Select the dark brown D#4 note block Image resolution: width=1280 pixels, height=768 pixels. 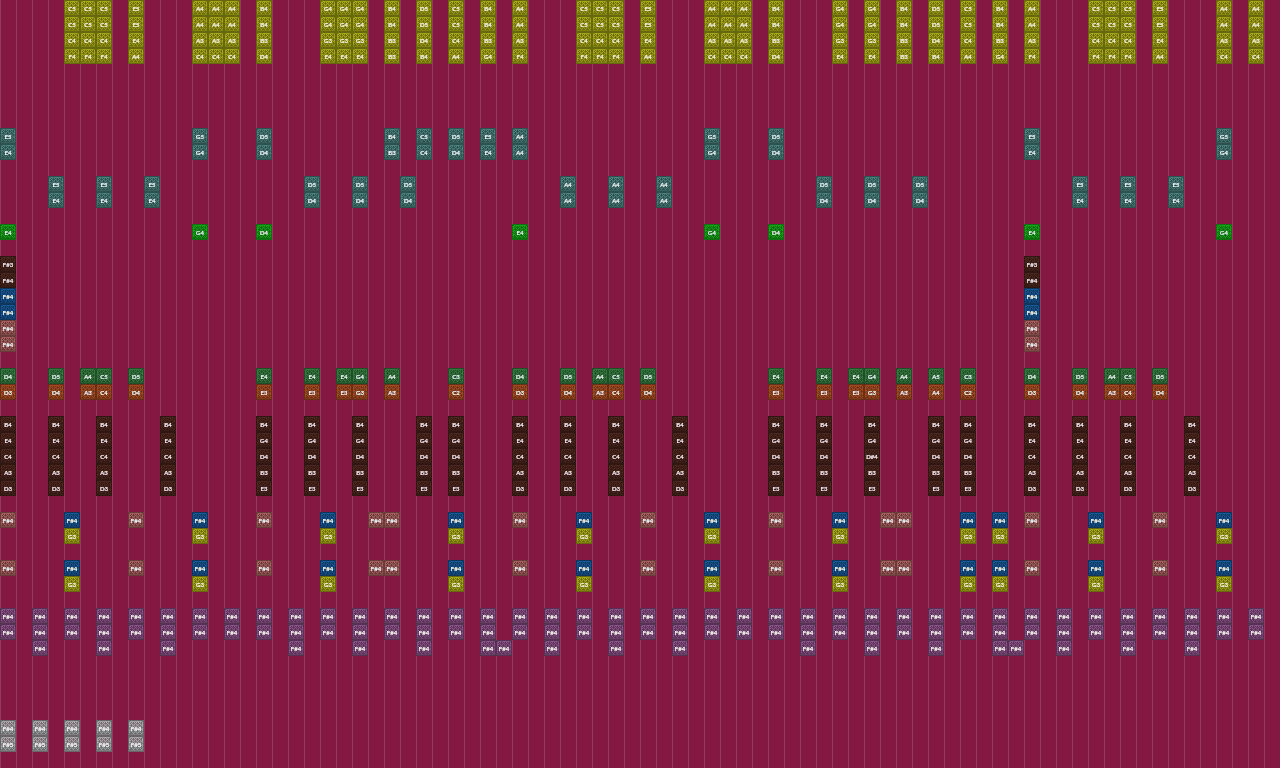tap(872, 456)
